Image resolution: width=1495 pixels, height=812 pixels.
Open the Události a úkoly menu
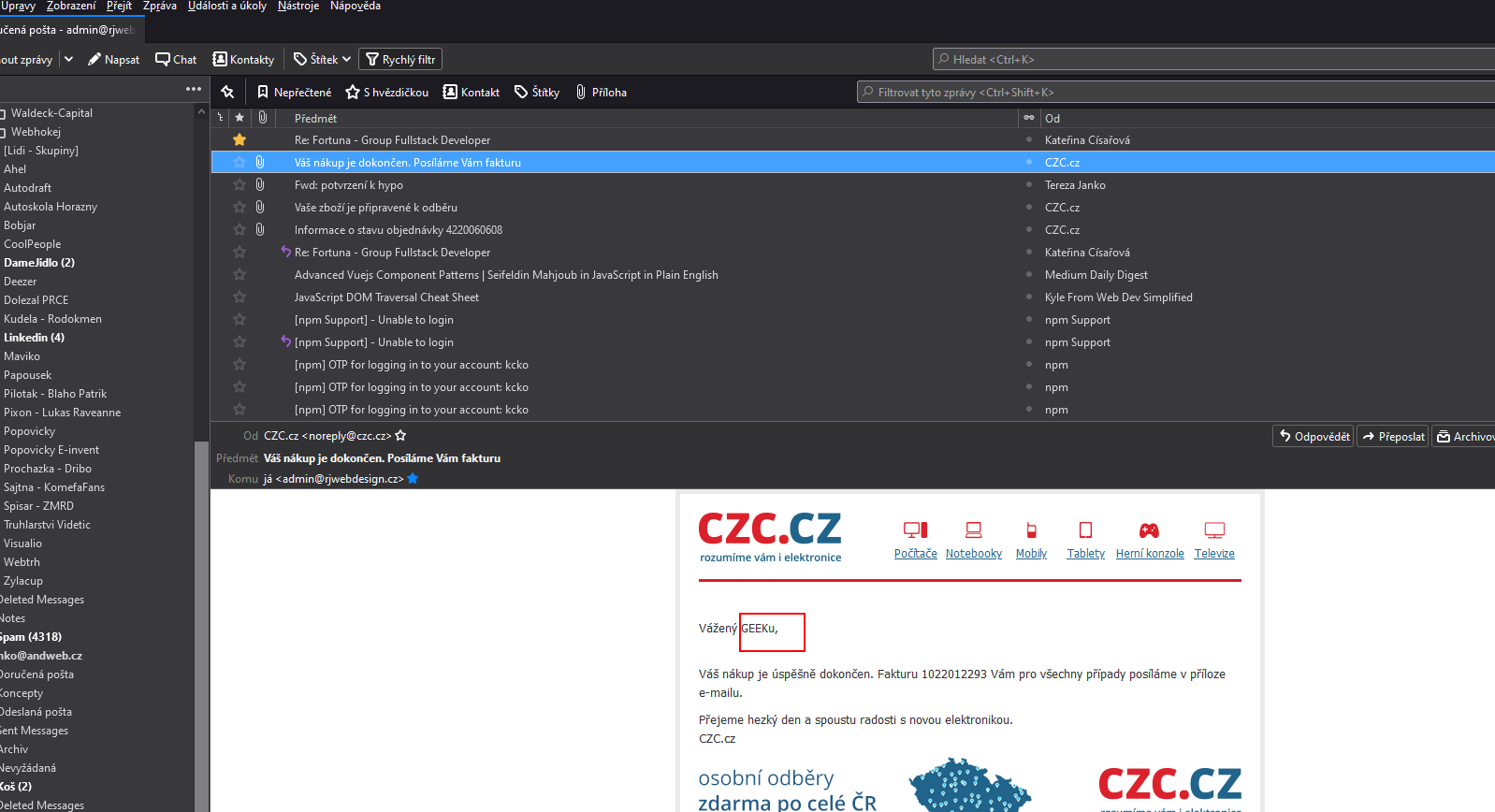227,7
